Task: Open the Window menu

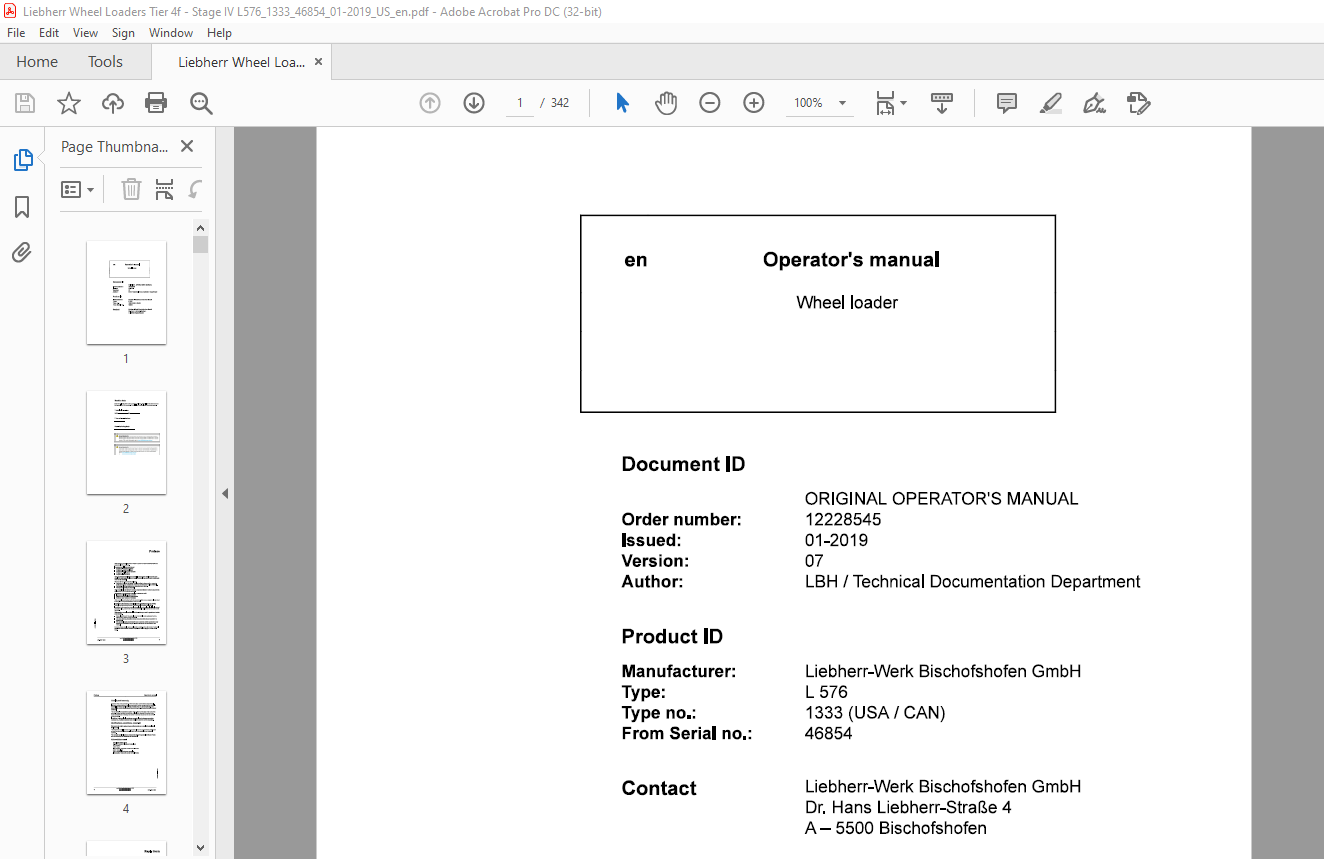Action: click(171, 33)
